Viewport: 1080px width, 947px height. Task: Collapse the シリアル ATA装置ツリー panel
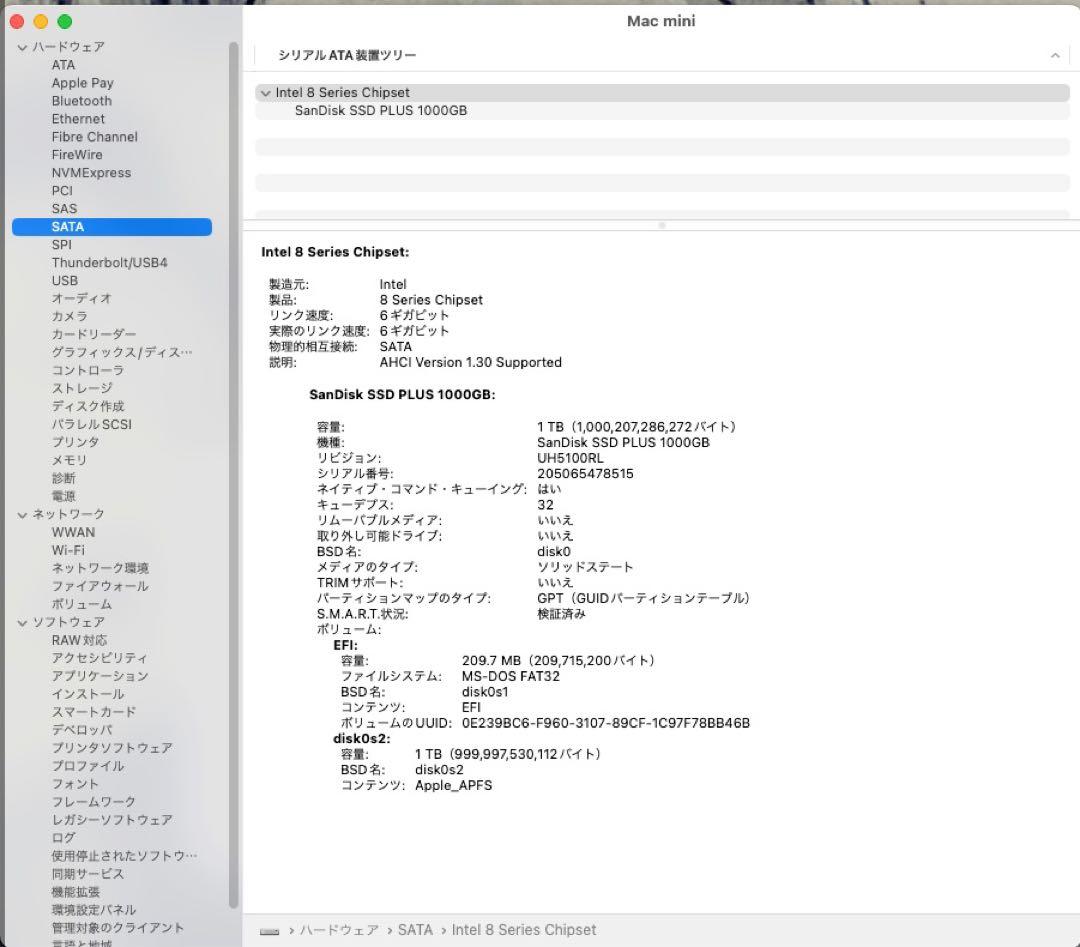pos(1057,55)
